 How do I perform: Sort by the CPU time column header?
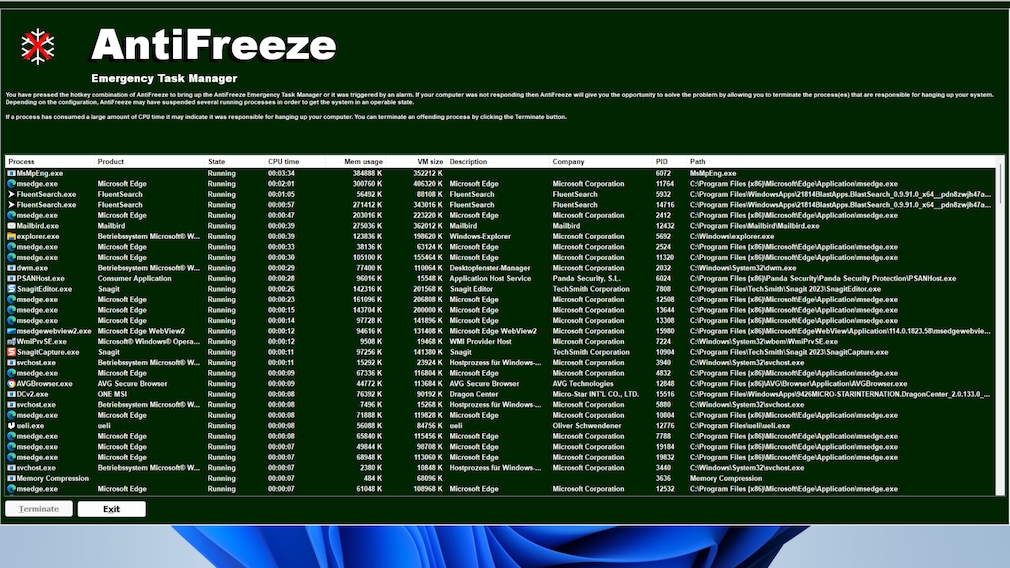pos(283,161)
